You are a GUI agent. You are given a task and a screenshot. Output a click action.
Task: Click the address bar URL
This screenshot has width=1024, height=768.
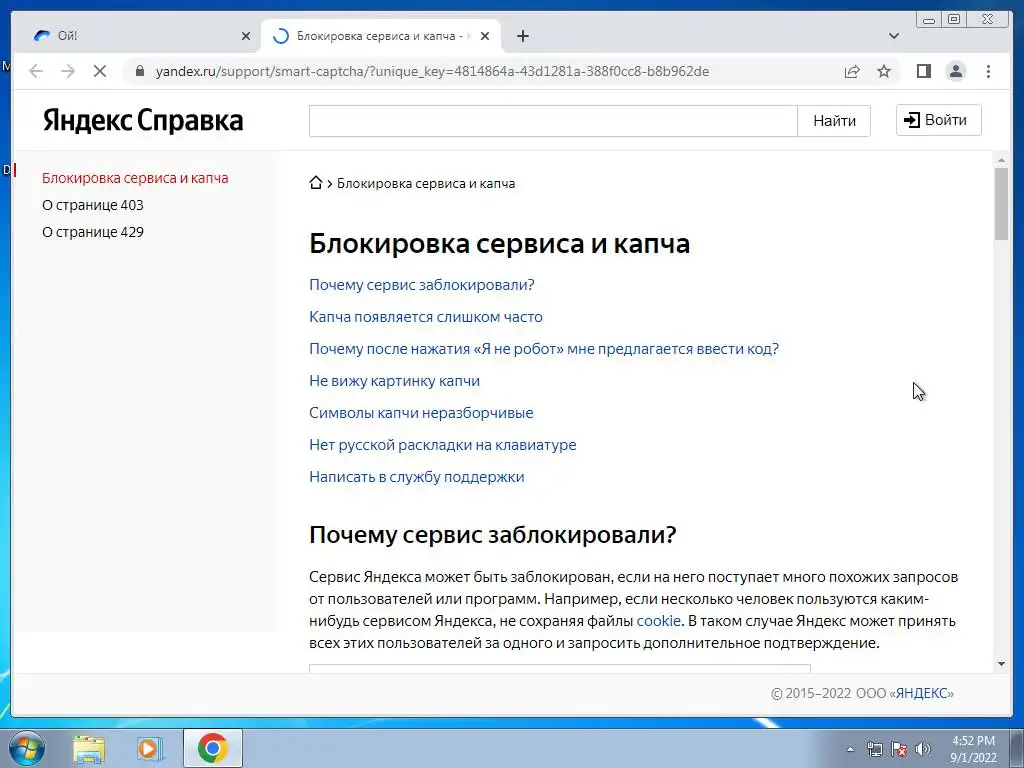(x=432, y=71)
